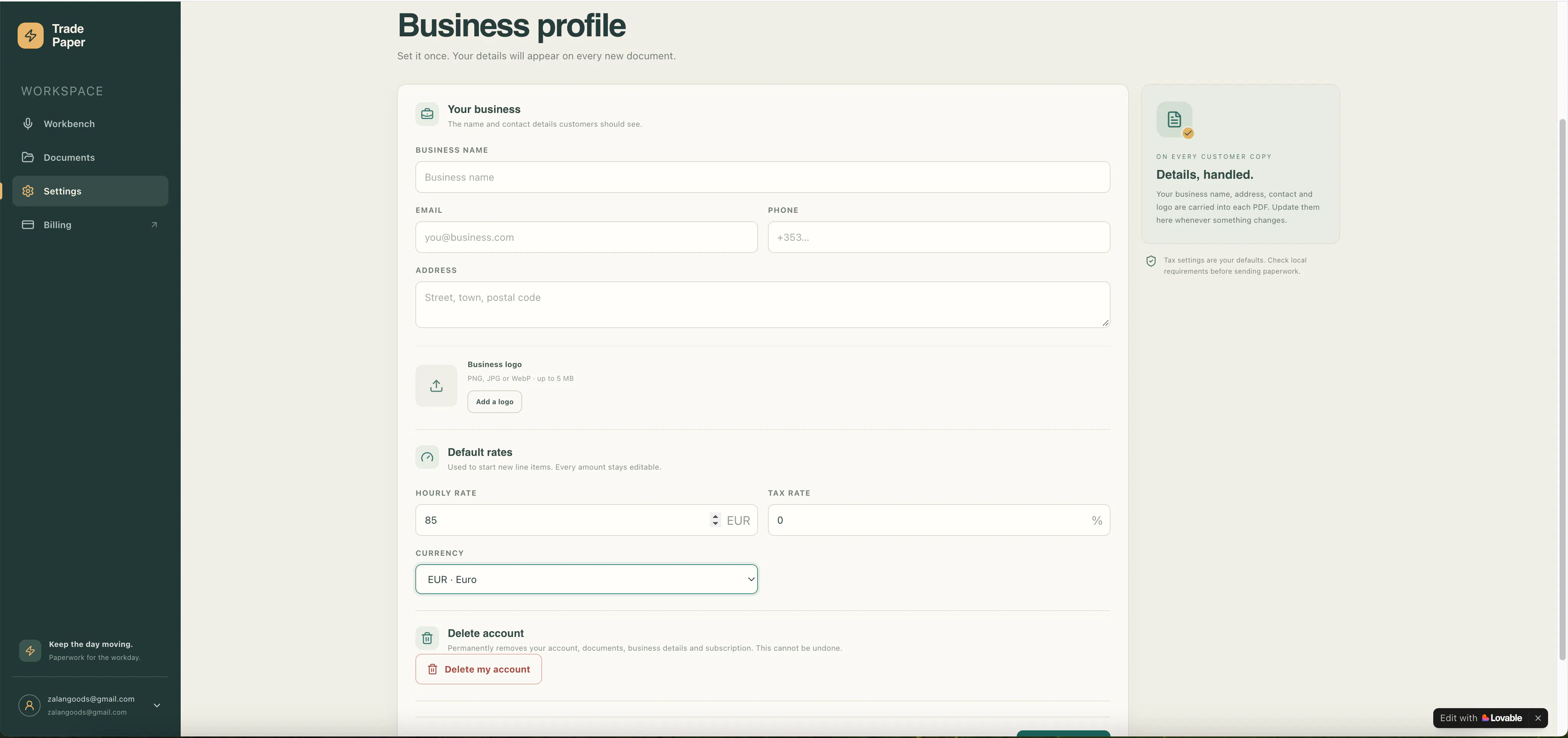Viewport: 1568px width, 738px height.
Task: Open Billing from the sidebar
Action: tap(90, 225)
